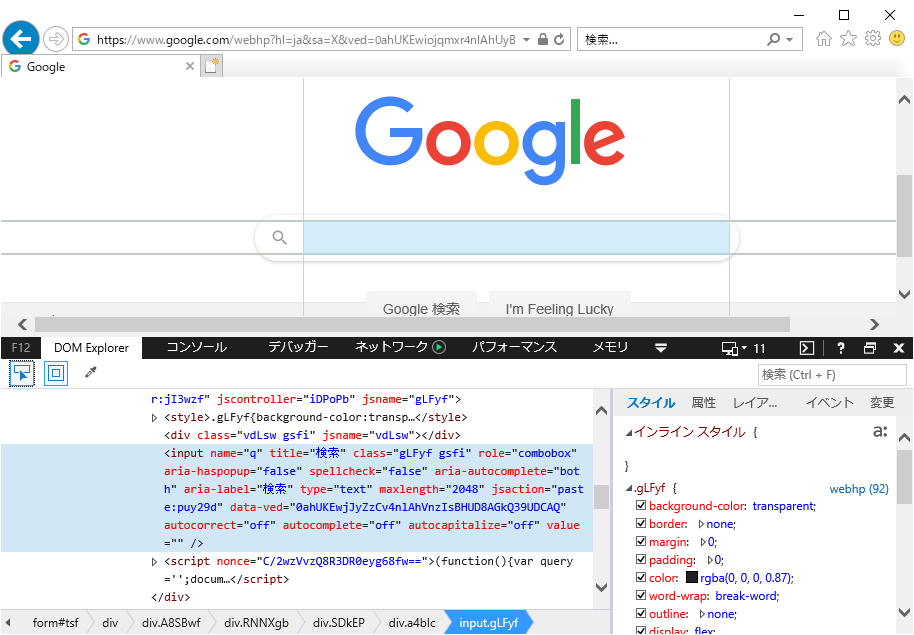Expand the style element node
This screenshot has width=914, height=635.
pos(154,418)
